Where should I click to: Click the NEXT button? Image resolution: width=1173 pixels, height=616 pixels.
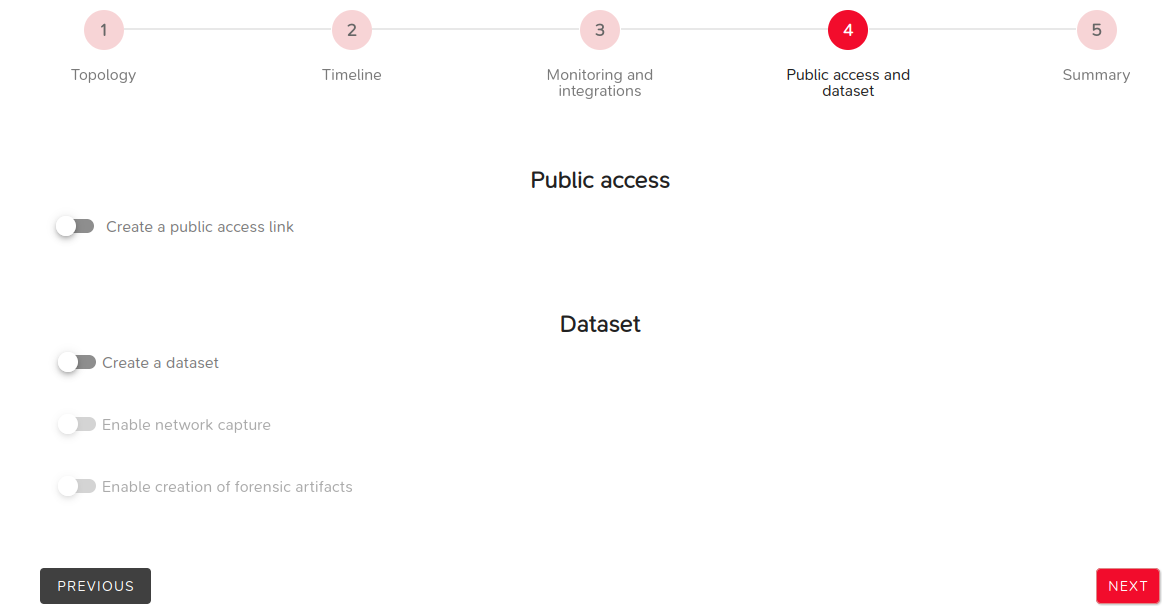click(x=1127, y=586)
